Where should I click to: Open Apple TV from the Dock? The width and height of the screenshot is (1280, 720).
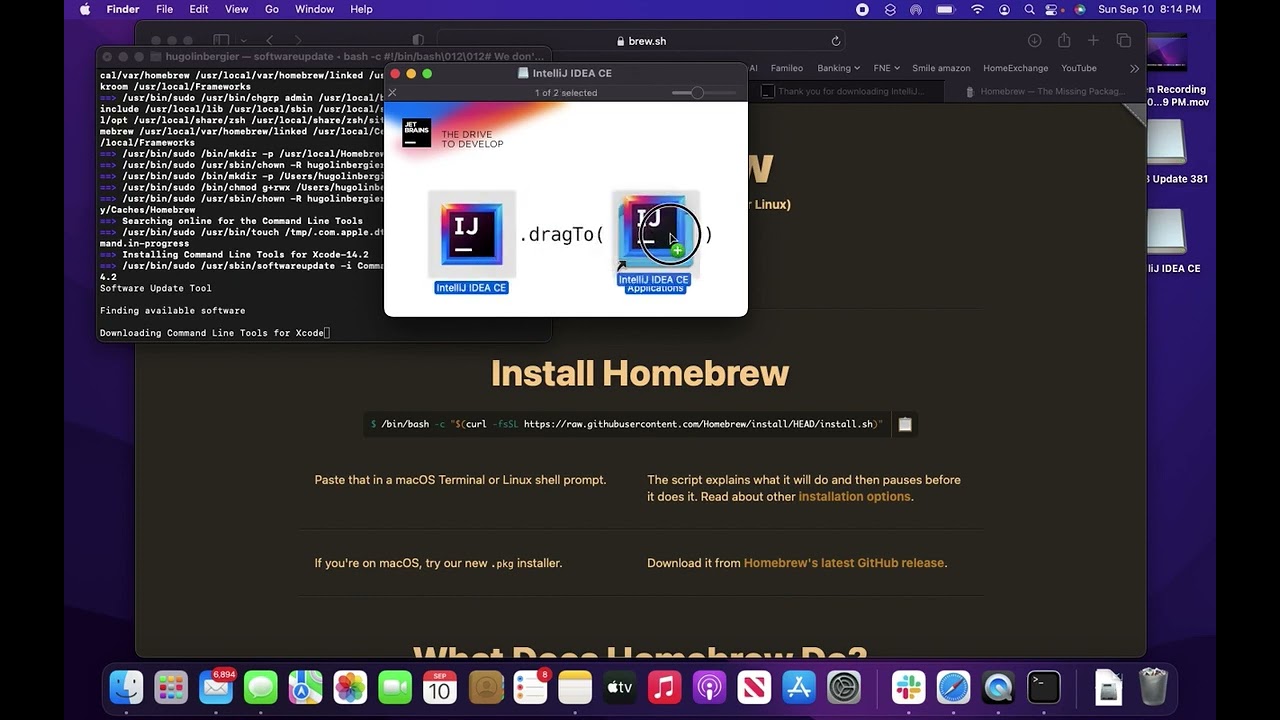[620, 687]
